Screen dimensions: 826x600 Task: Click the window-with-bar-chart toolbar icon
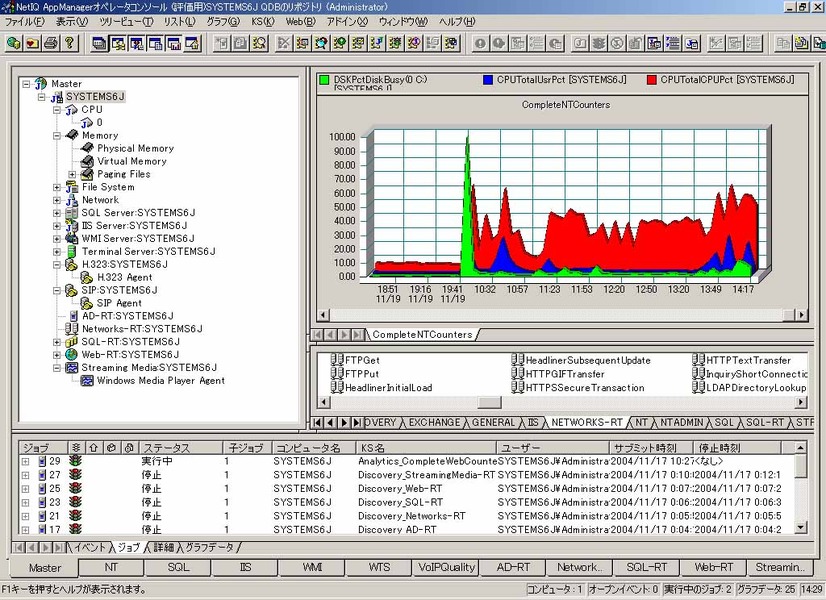coord(174,43)
